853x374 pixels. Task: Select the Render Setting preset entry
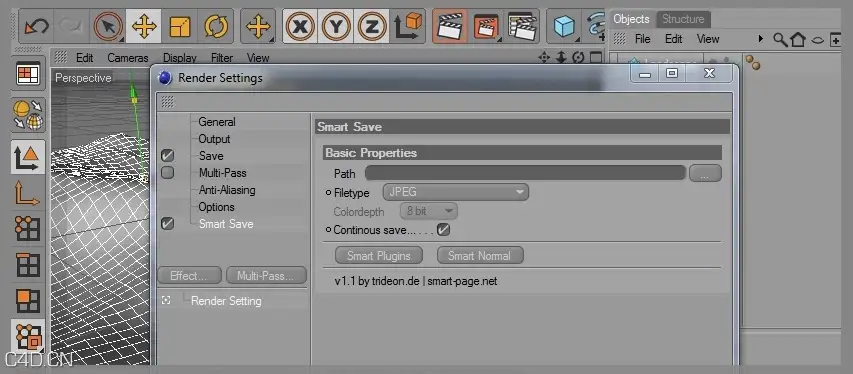point(226,301)
